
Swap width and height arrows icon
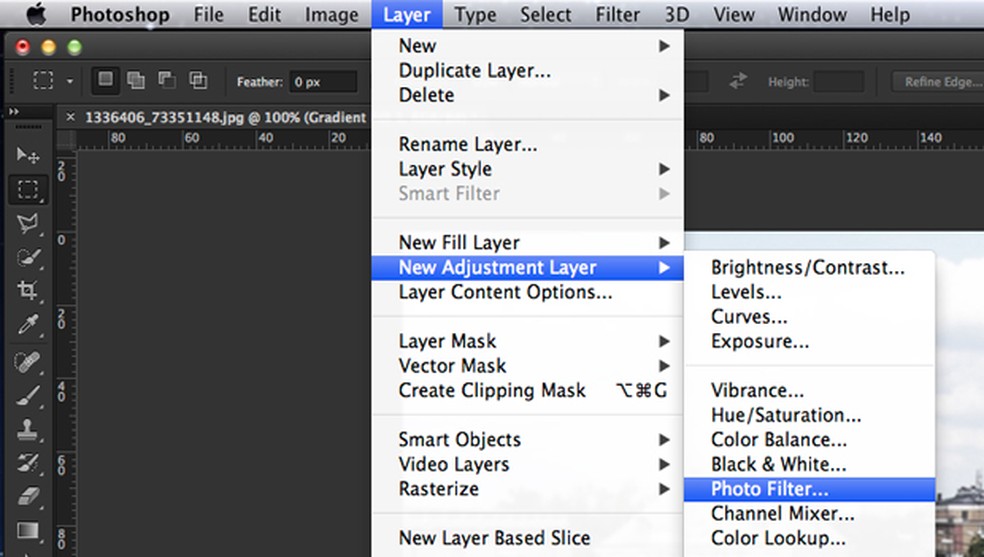[738, 81]
